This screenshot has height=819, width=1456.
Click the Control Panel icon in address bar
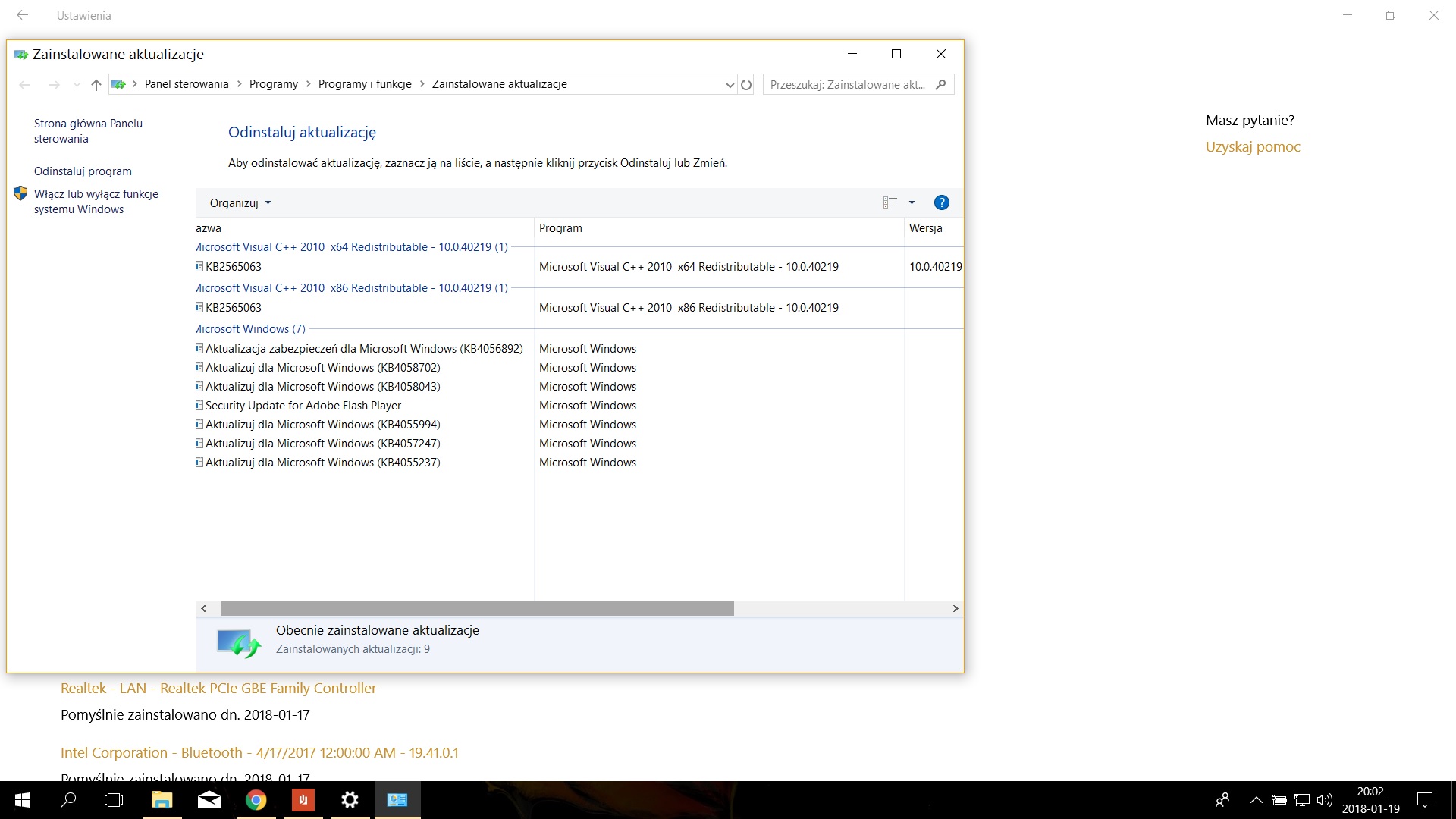point(118,84)
